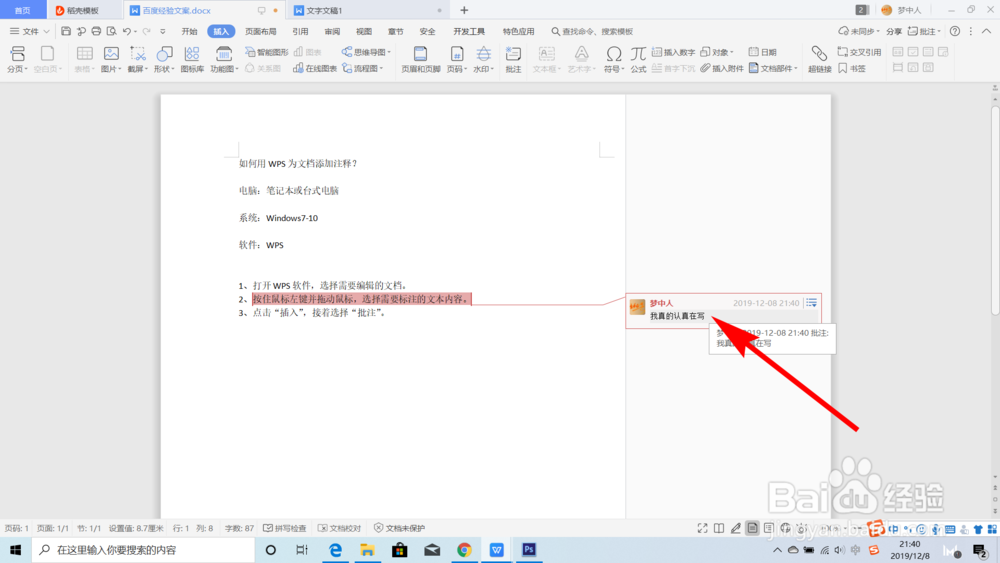Switch to reading layout view icon
This screenshot has width=1000, height=563.
click(719, 528)
